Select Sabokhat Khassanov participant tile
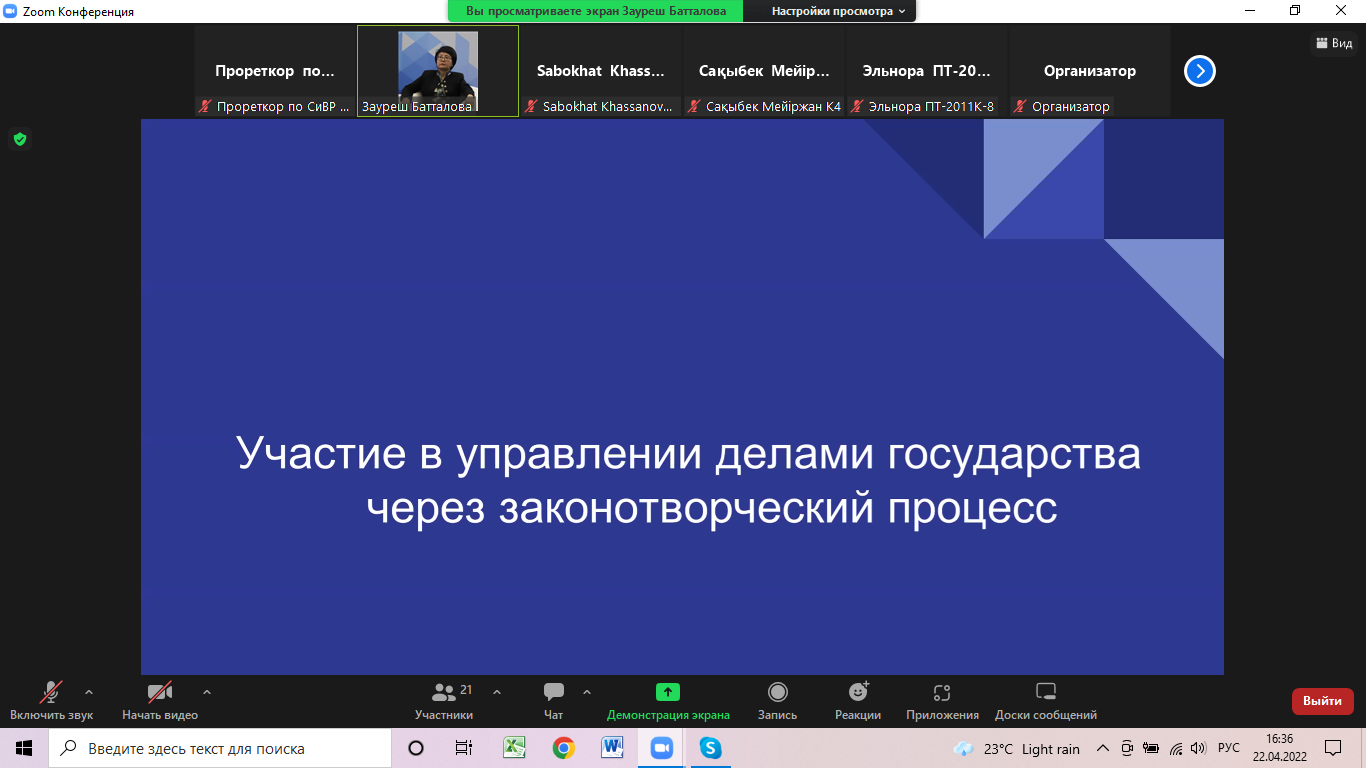1366x768 pixels. (601, 71)
